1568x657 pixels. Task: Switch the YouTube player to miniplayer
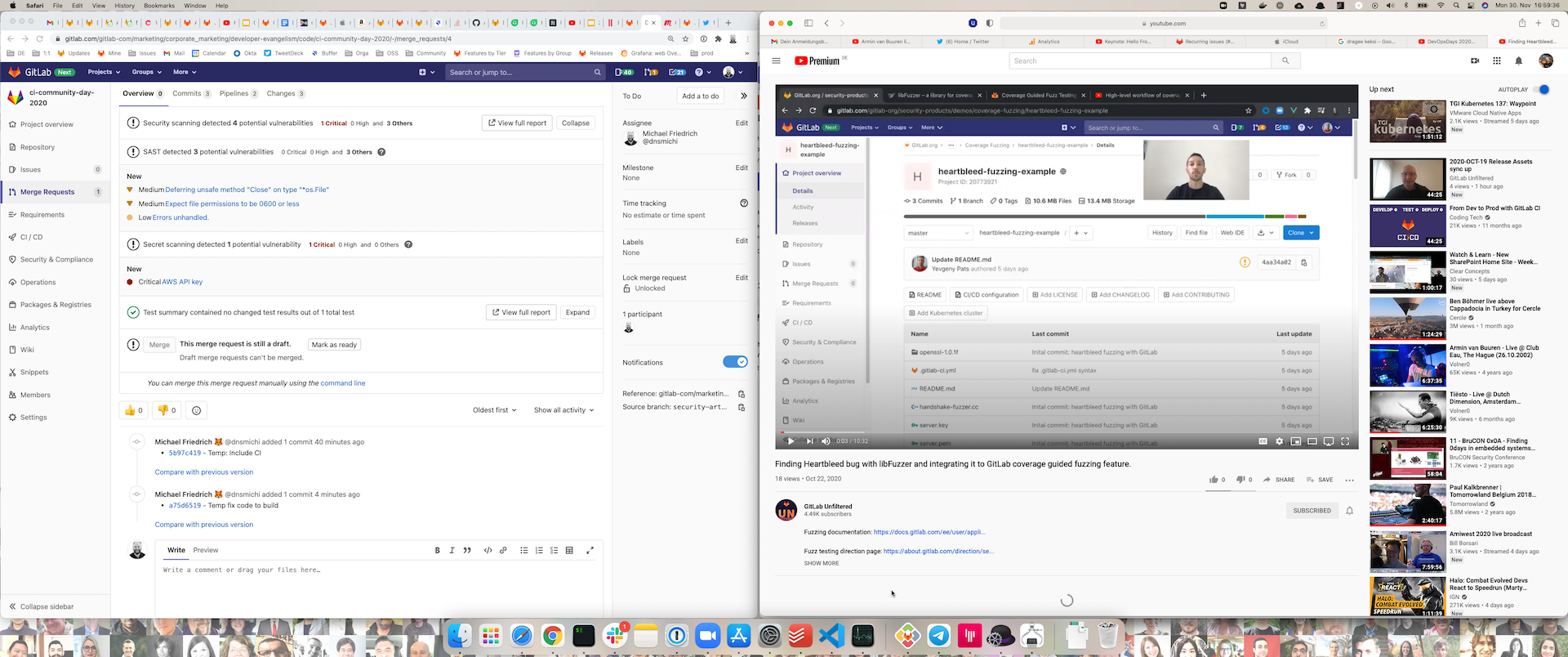(x=1295, y=441)
